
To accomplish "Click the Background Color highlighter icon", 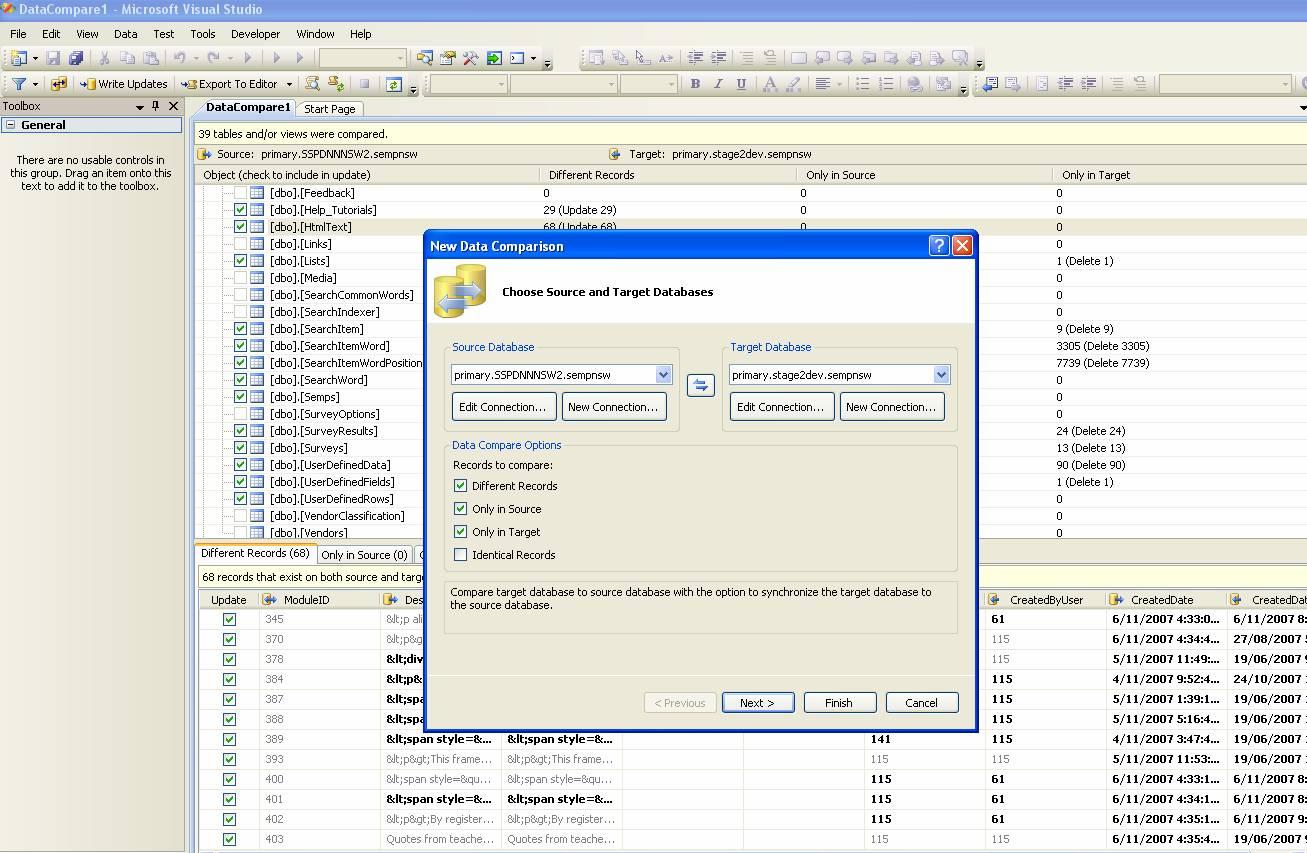I will (x=793, y=84).
